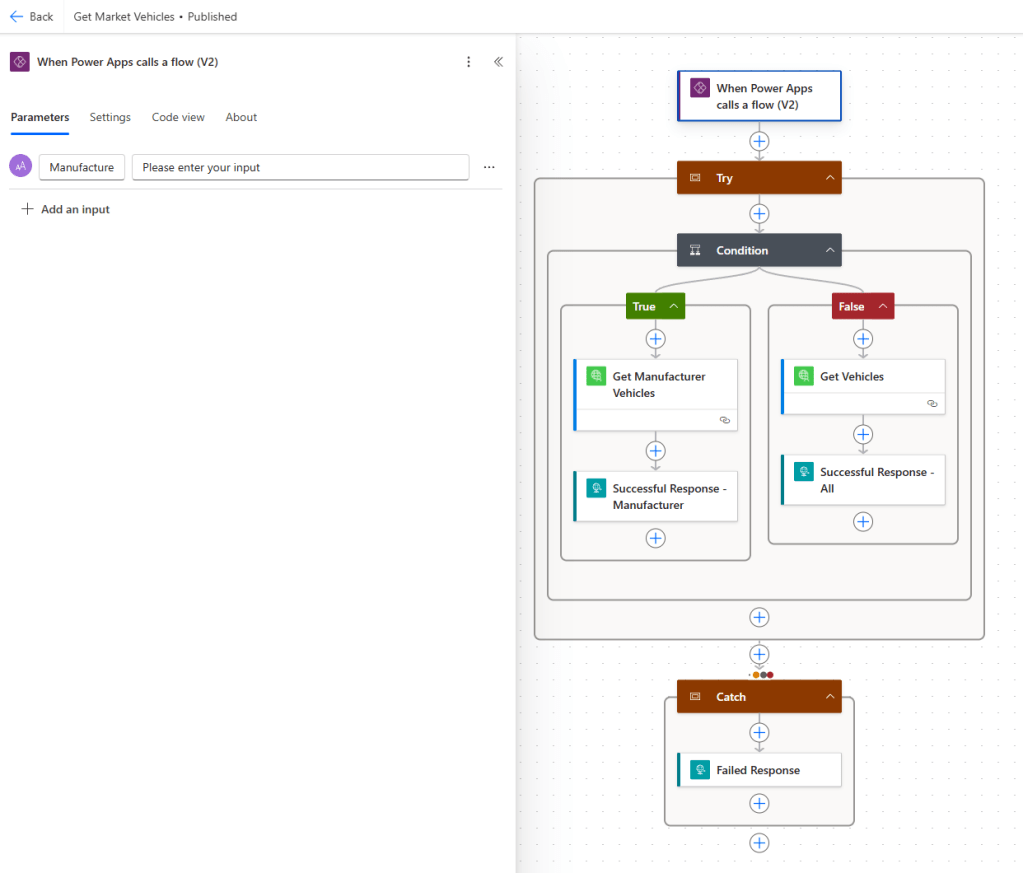This screenshot has width=1023, height=873.
Task: Click the link icon on Get Vehicles
Action: tap(932, 403)
